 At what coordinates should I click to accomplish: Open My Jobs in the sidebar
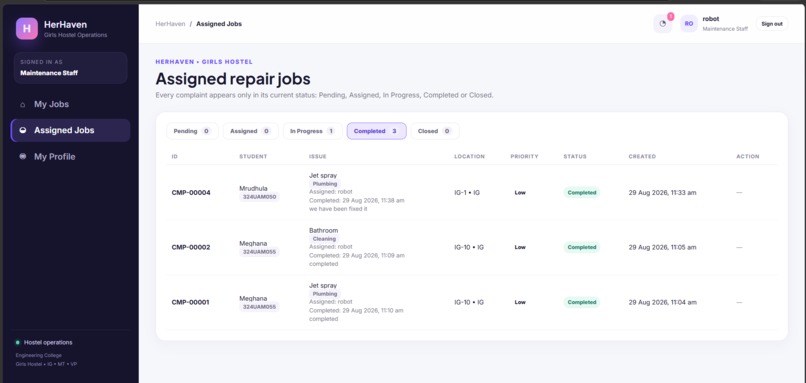click(x=70, y=104)
